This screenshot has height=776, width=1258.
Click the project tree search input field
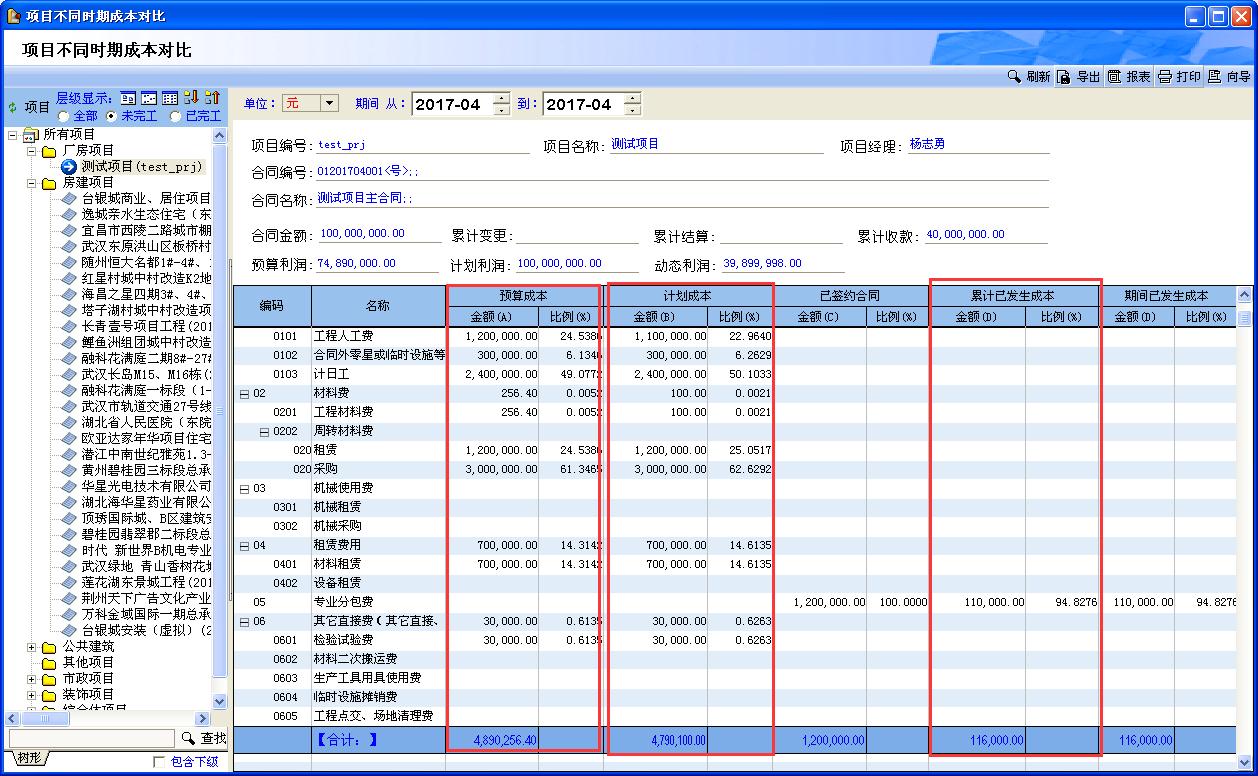(92, 738)
